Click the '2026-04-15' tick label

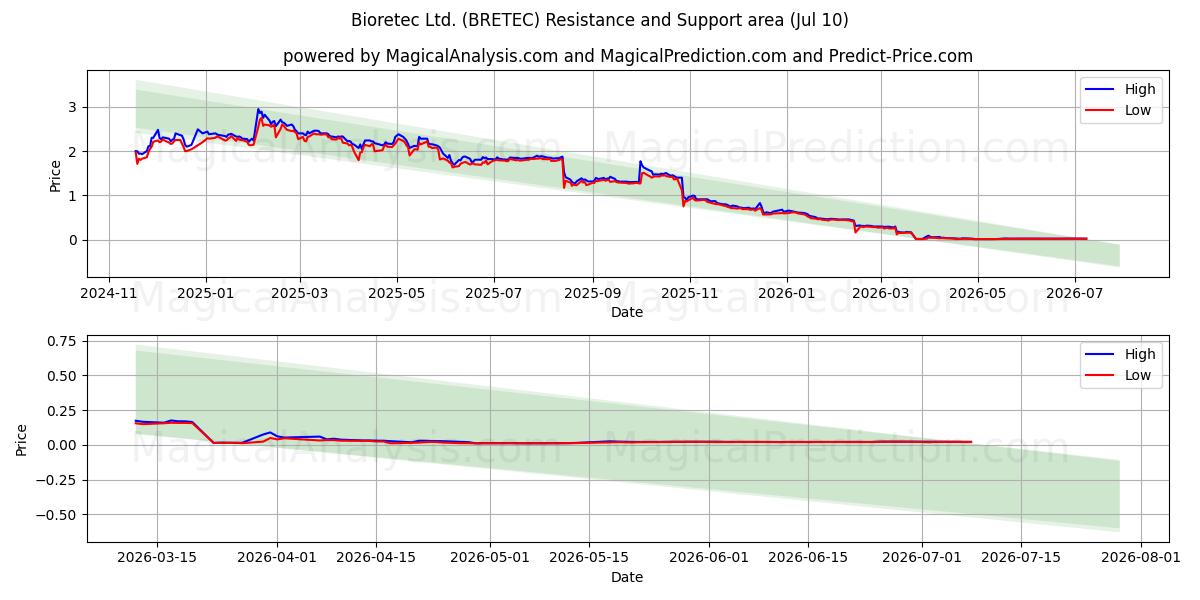point(376,558)
